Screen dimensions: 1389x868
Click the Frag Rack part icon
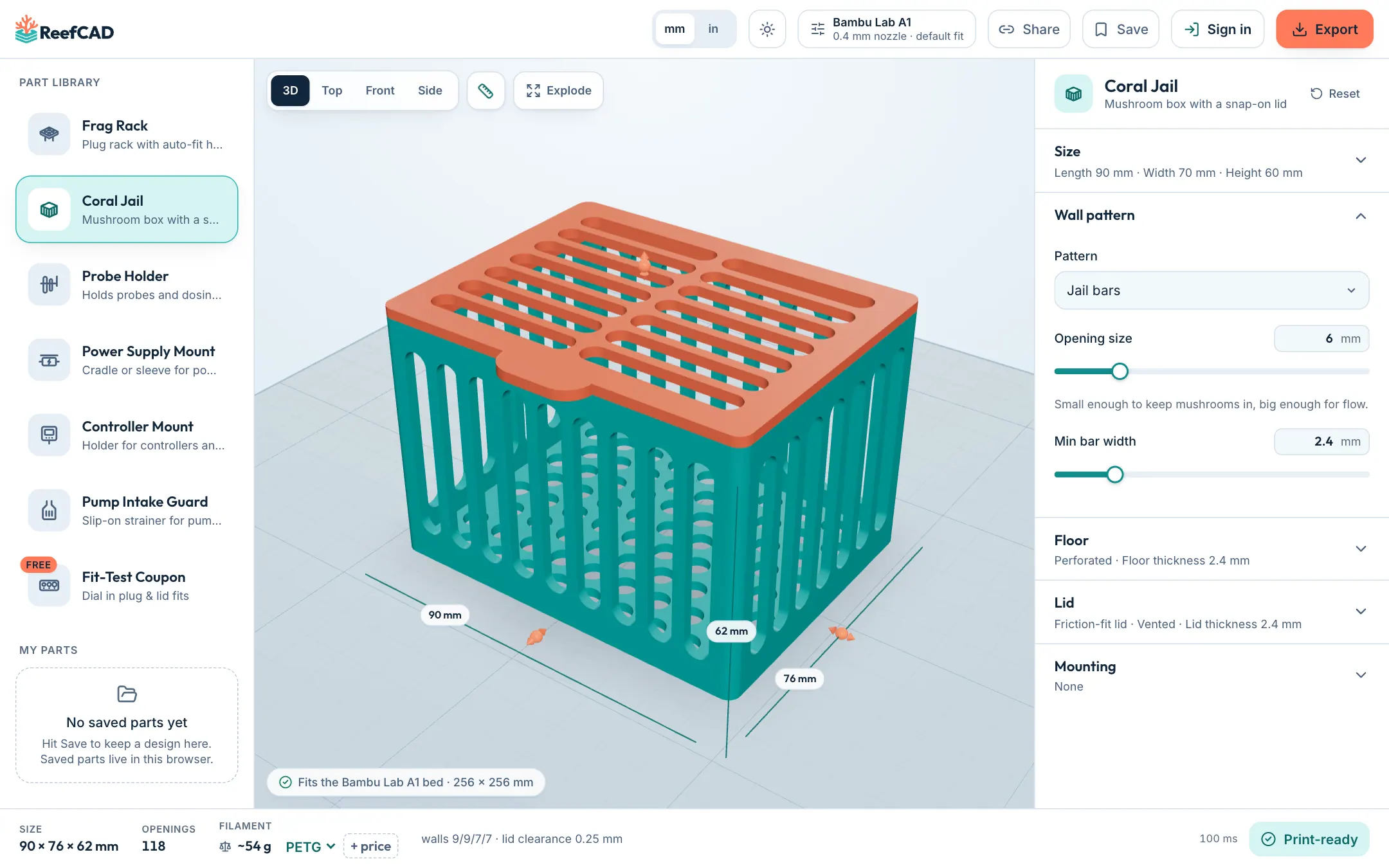[x=49, y=134]
